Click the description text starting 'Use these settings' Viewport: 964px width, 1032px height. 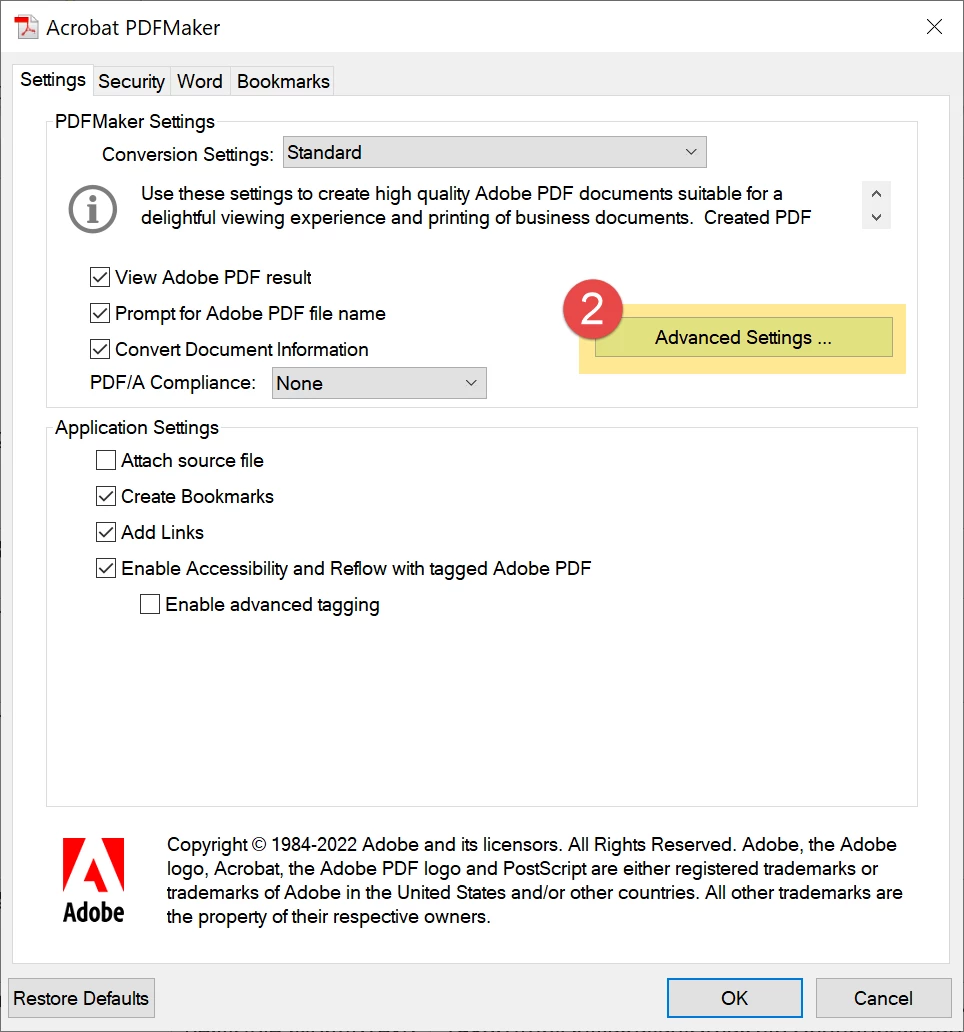coord(476,205)
